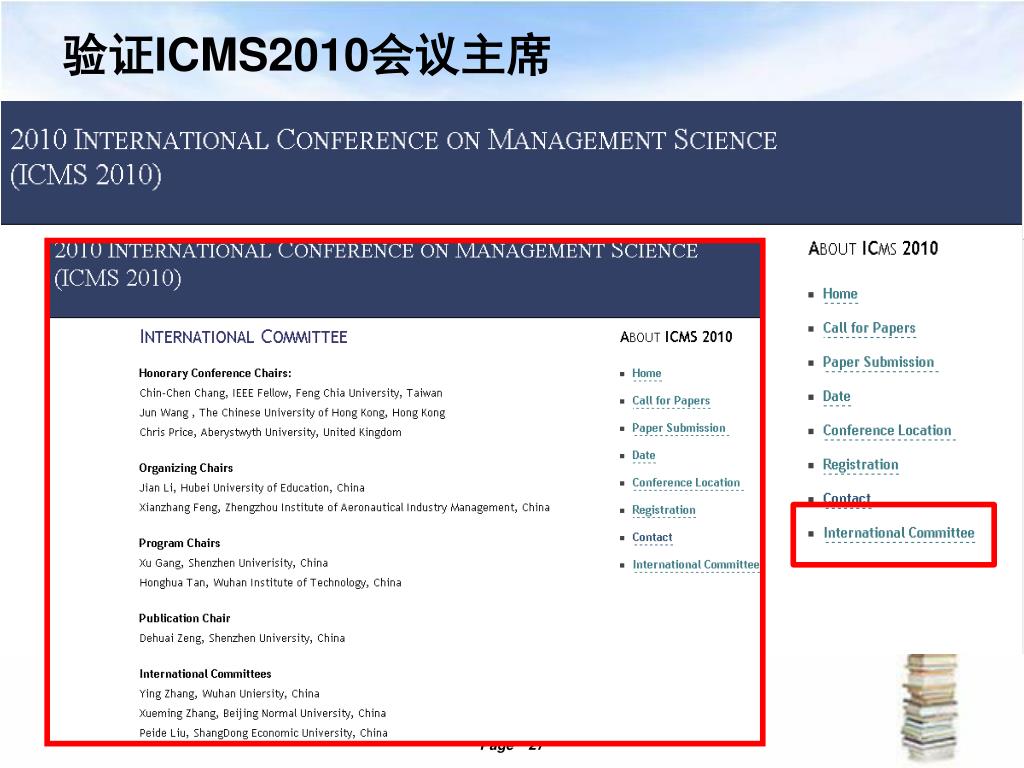Select the slide title 验证ICMS2010会议主席
Image resolution: width=1024 pixels, height=768 pixels.
coord(307,55)
